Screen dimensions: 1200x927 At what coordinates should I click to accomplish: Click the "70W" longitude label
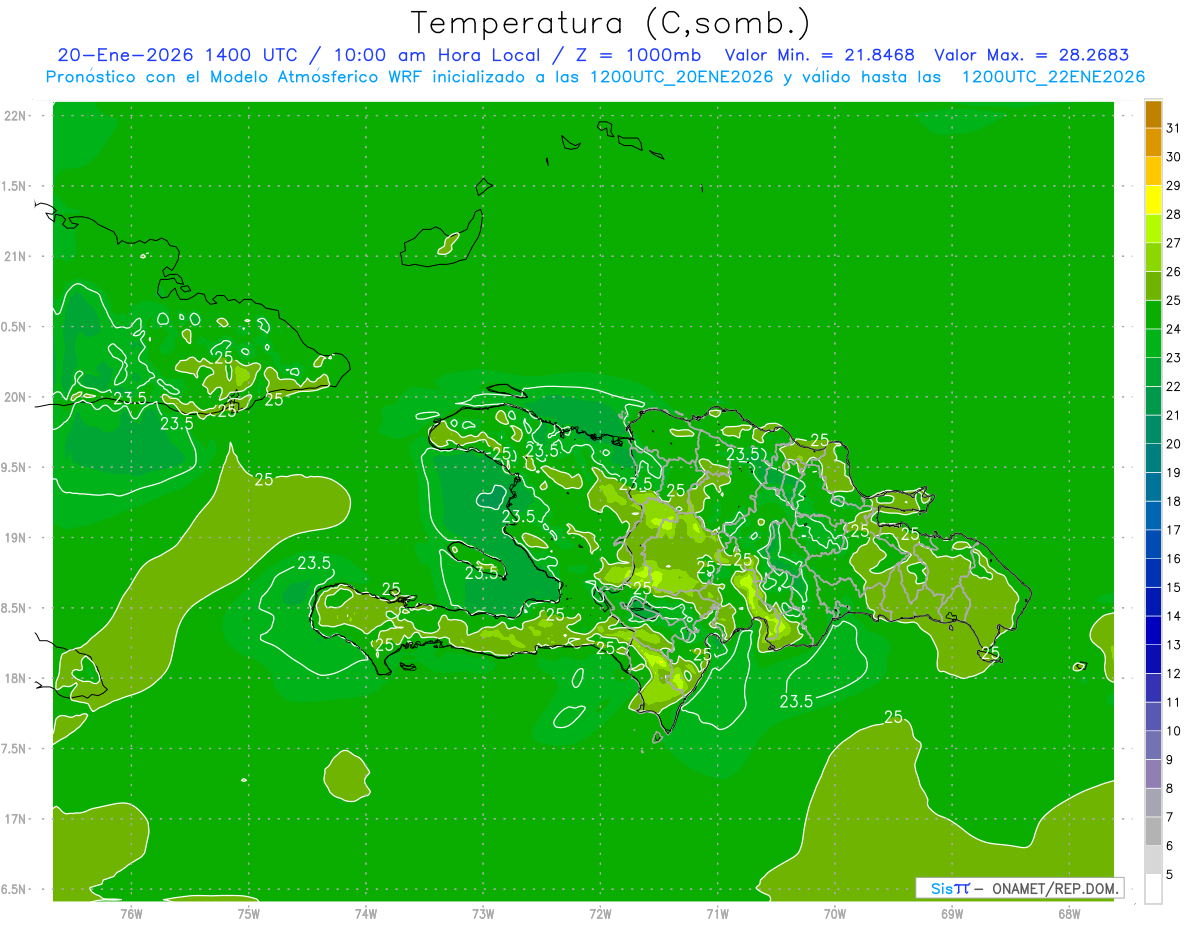click(x=835, y=914)
